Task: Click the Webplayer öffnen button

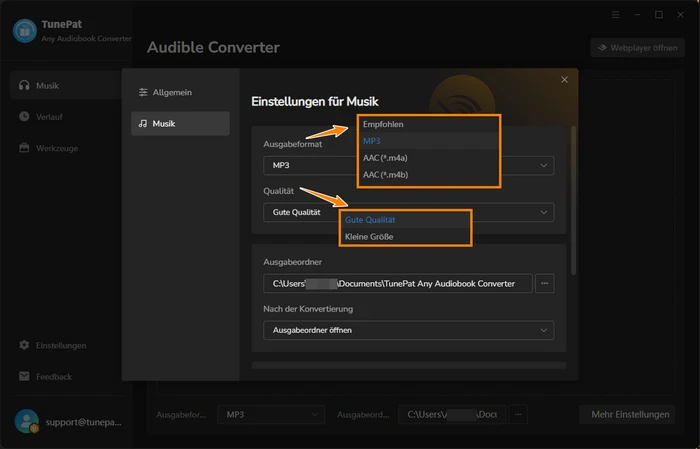Action: [x=638, y=48]
